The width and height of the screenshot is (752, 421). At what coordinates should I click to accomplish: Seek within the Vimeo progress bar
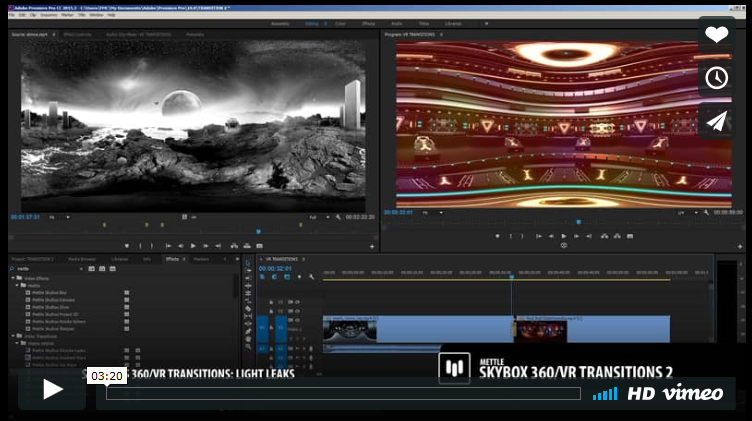click(343, 394)
